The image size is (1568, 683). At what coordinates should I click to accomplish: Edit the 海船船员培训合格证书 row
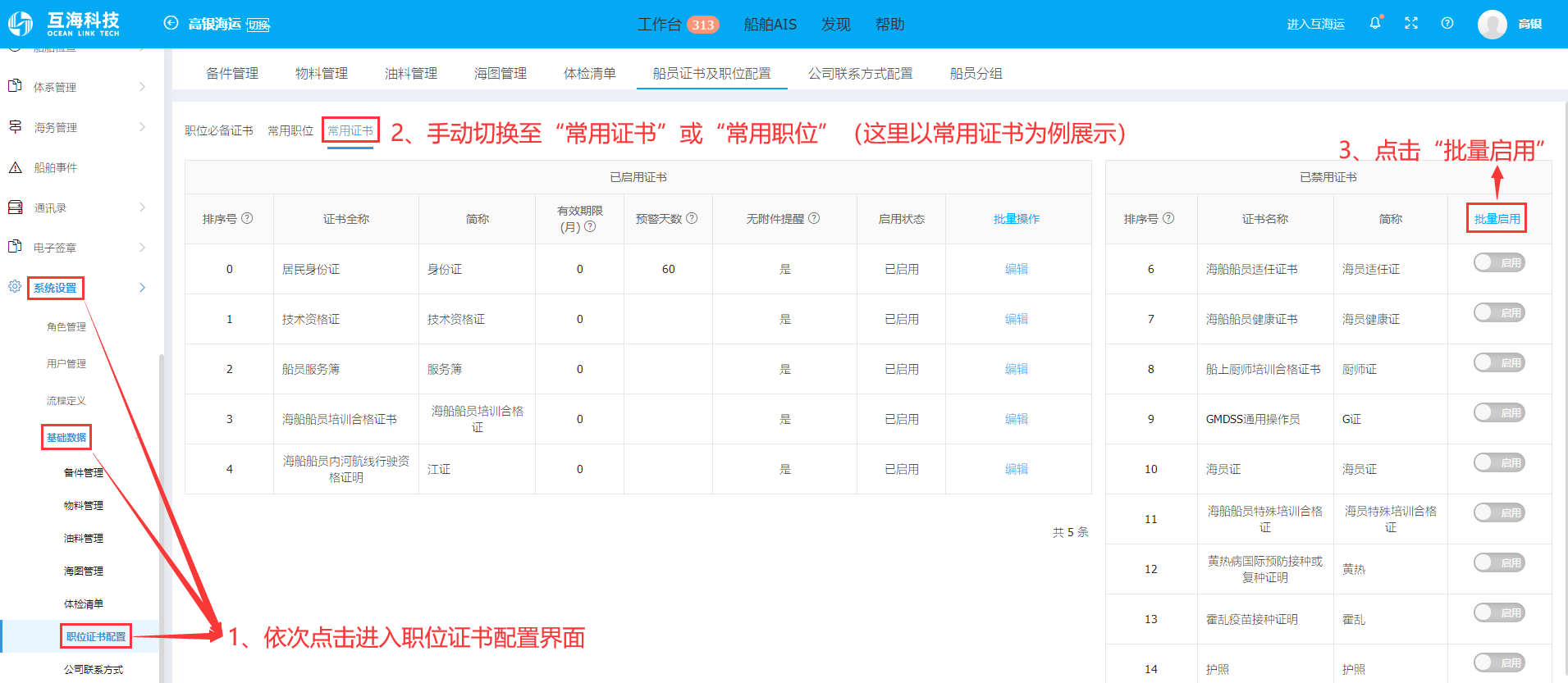[1017, 419]
